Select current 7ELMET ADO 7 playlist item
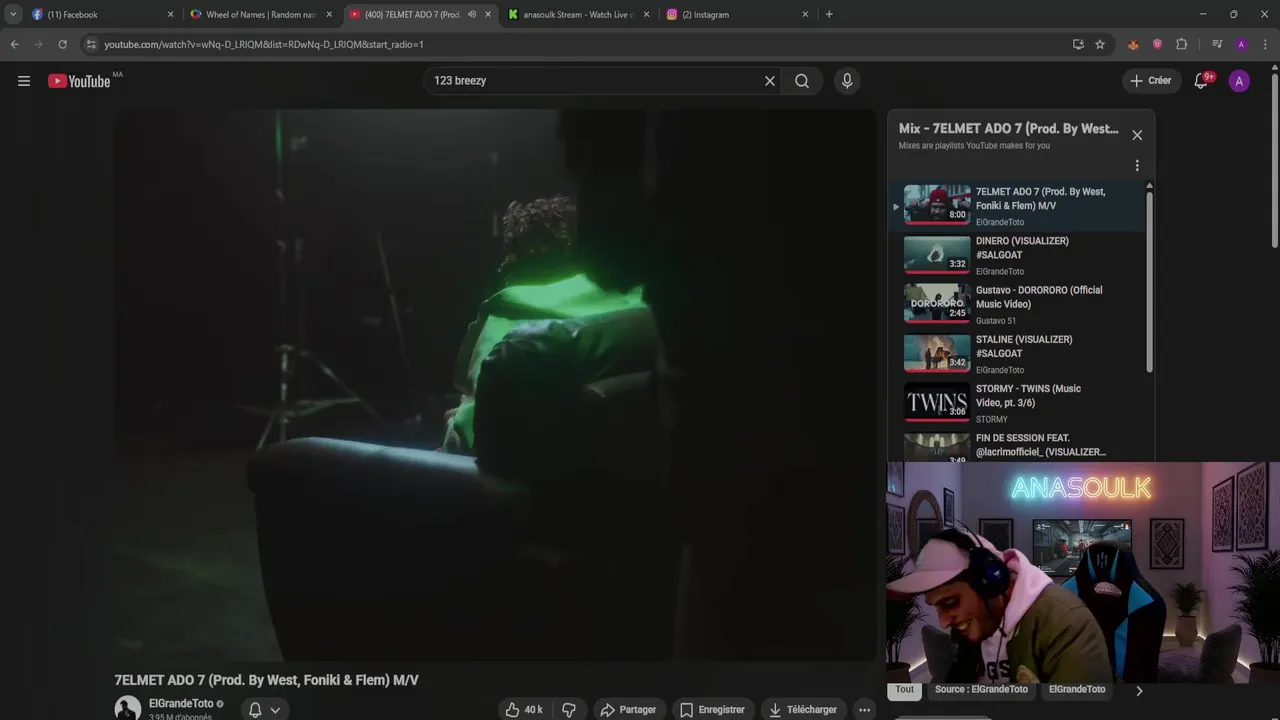Image resolution: width=1280 pixels, height=720 pixels. 1016,206
